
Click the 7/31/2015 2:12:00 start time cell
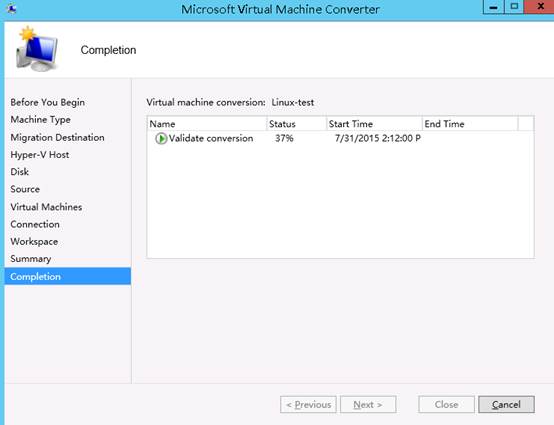coord(378,138)
